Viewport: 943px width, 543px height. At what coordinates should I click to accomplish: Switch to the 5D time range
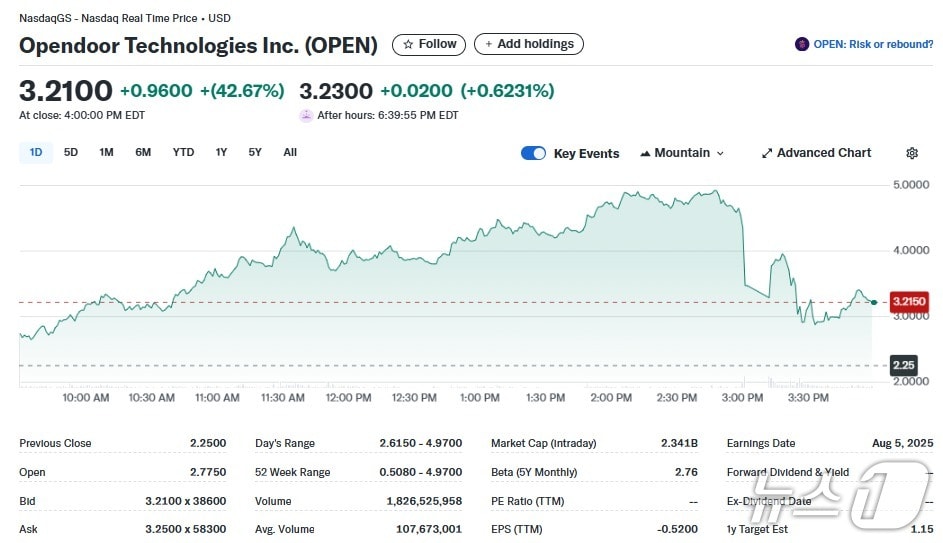[71, 152]
